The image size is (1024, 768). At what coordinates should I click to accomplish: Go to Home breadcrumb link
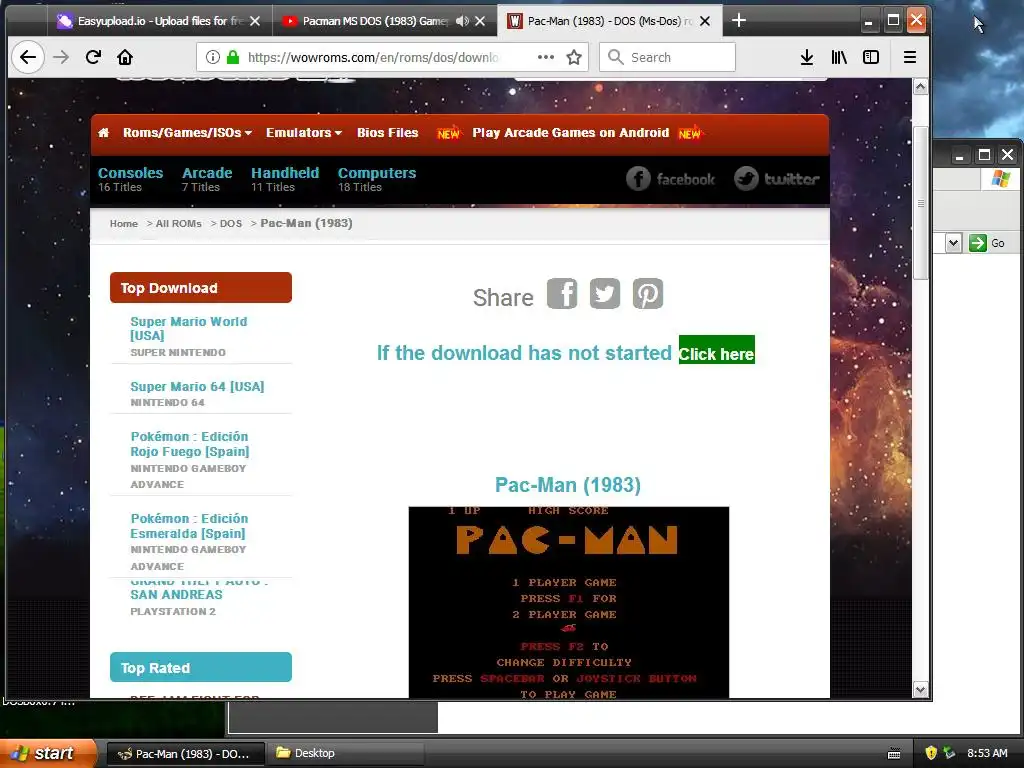pyautogui.click(x=123, y=223)
